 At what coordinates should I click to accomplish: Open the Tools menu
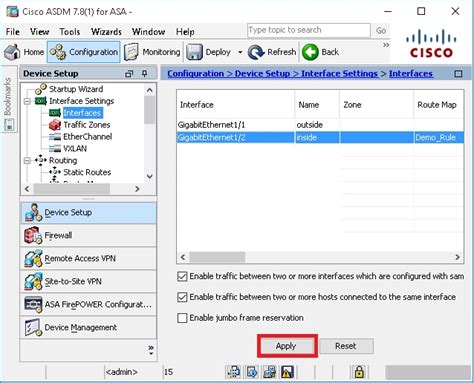point(70,32)
